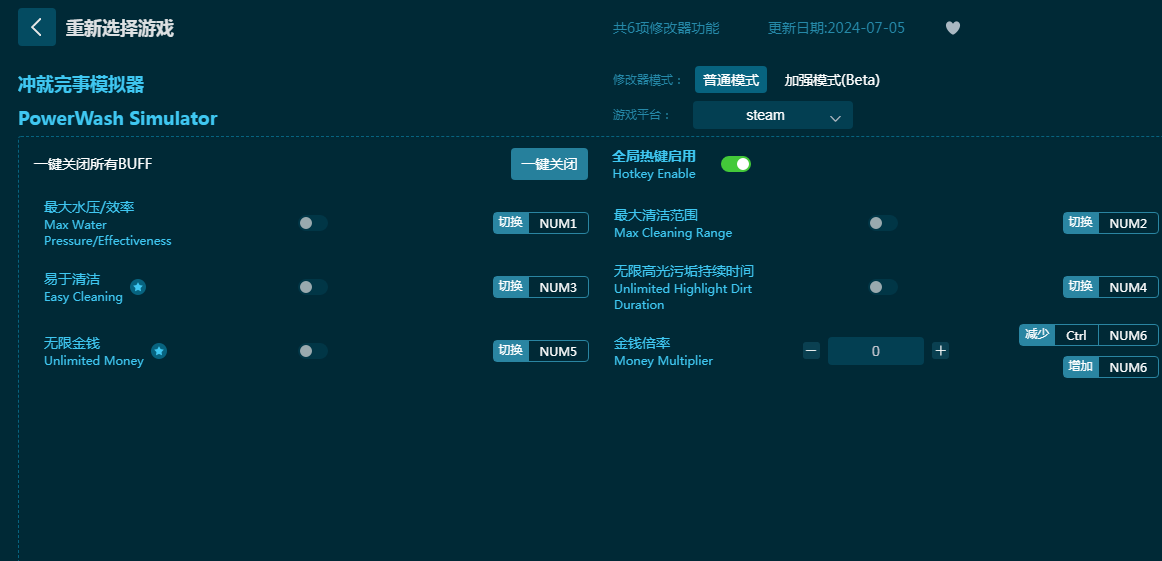This screenshot has width=1162, height=561.
Task: Click the Ctrl key in 减少 hotkey
Action: [x=1076, y=335]
